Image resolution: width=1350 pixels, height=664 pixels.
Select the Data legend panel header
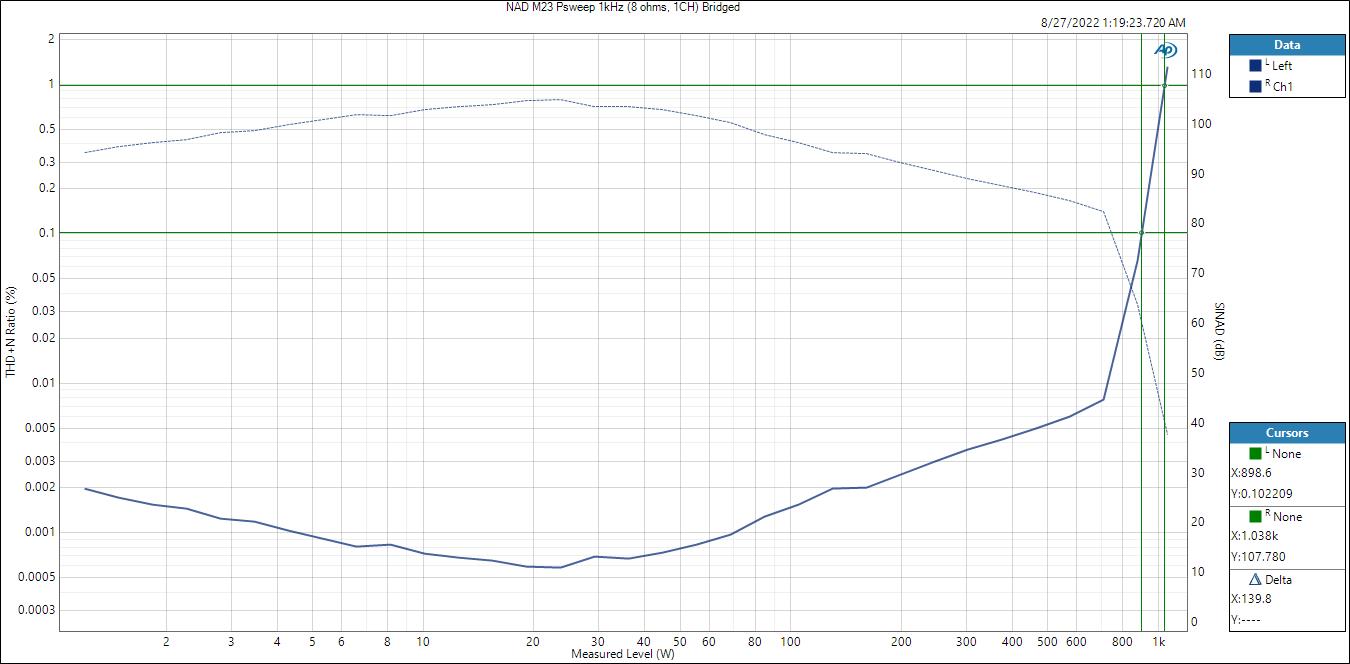tap(1287, 45)
